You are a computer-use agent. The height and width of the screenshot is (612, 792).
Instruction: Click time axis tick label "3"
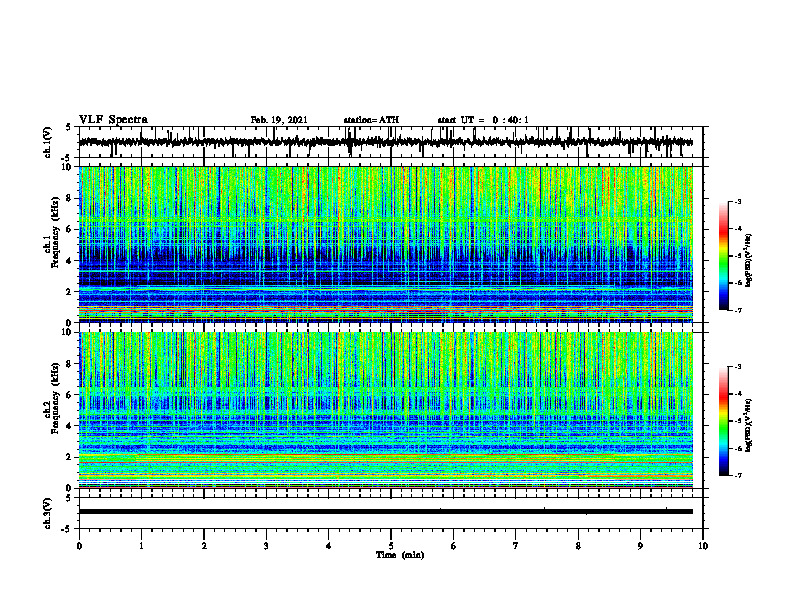click(x=266, y=546)
